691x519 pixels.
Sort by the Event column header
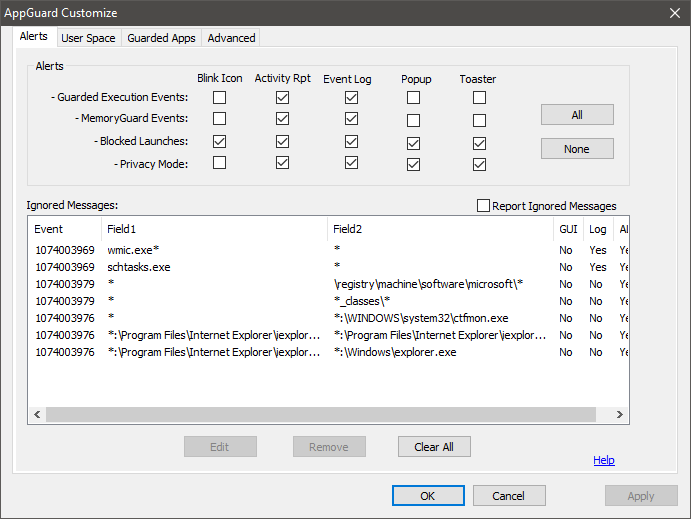click(65, 229)
